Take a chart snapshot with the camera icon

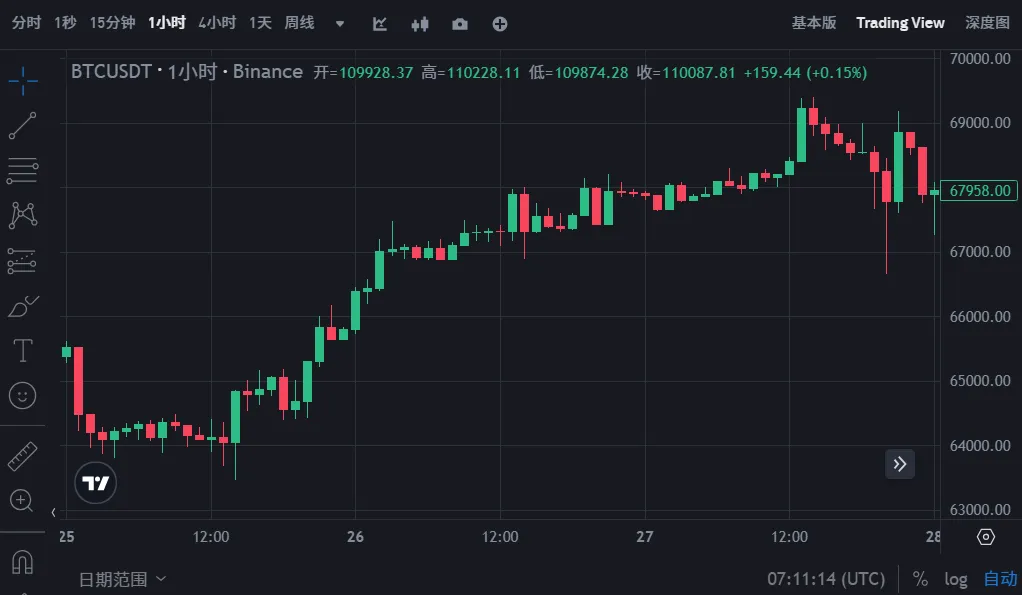(x=459, y=23)
